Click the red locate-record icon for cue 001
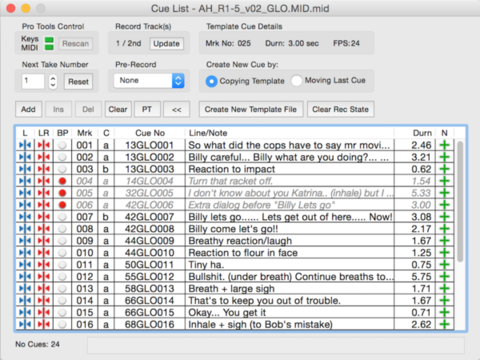 [x=44, y=145]
